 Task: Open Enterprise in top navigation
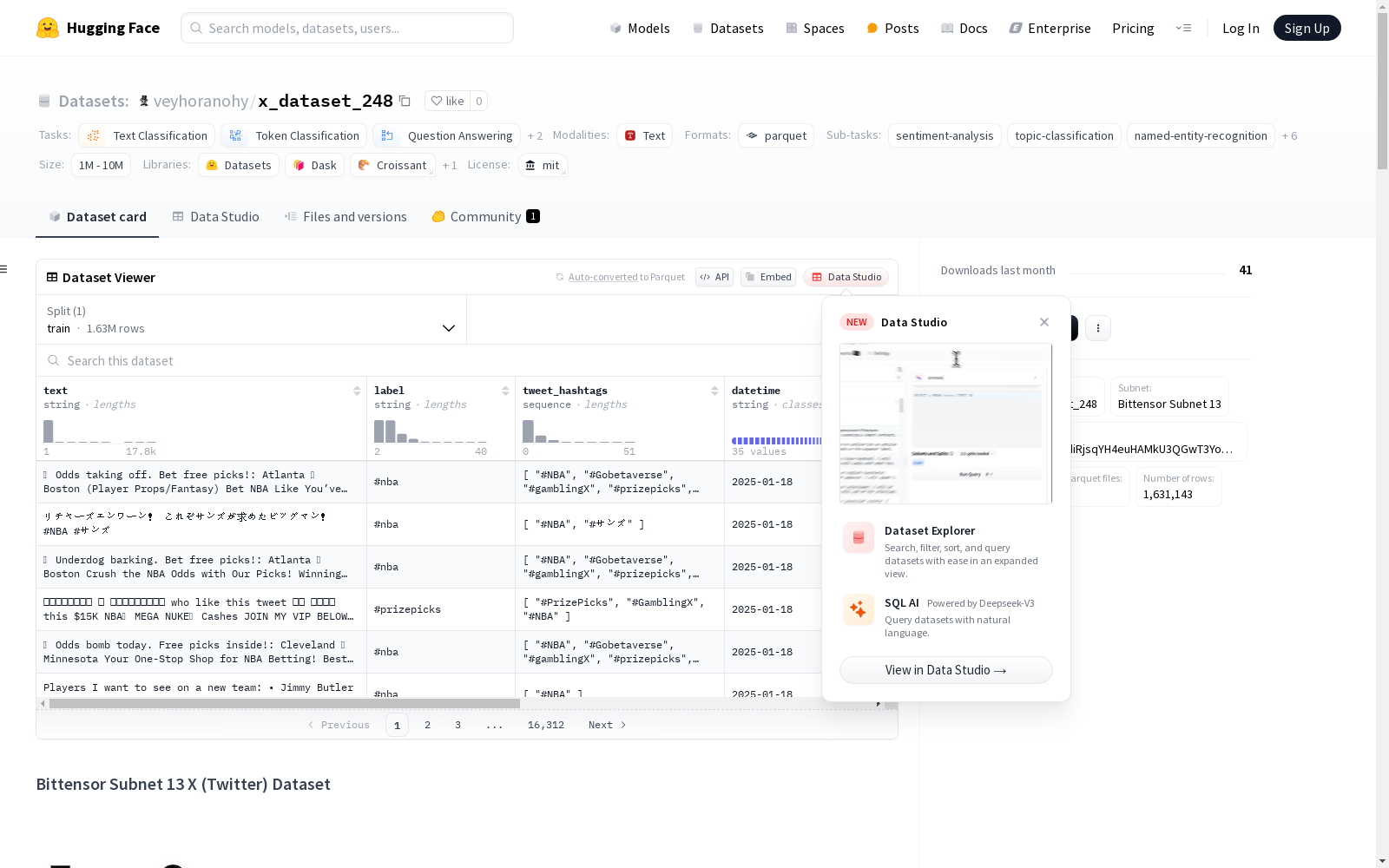(x=1050, y=28)
